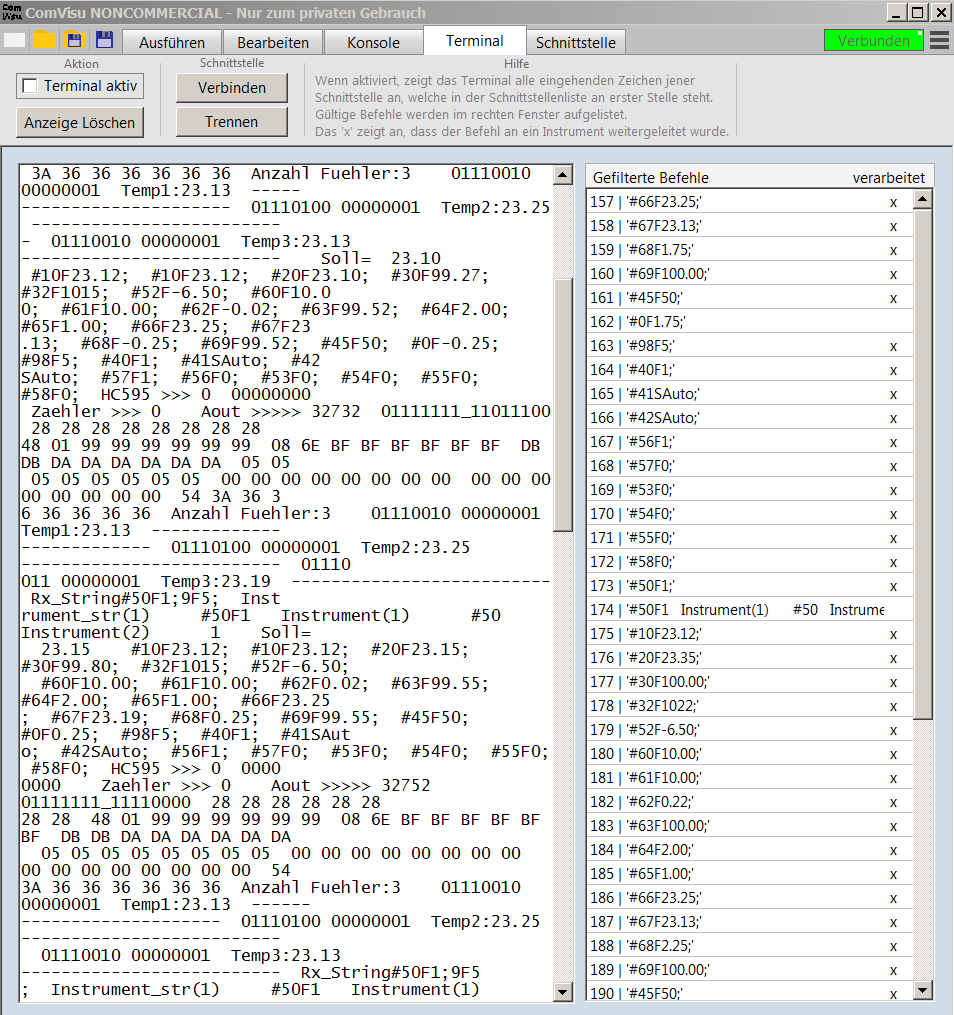The width and height of the screenshot is (954, 1015).
Task: Click the ComVisu application logo icon
Action: [12, 12]
